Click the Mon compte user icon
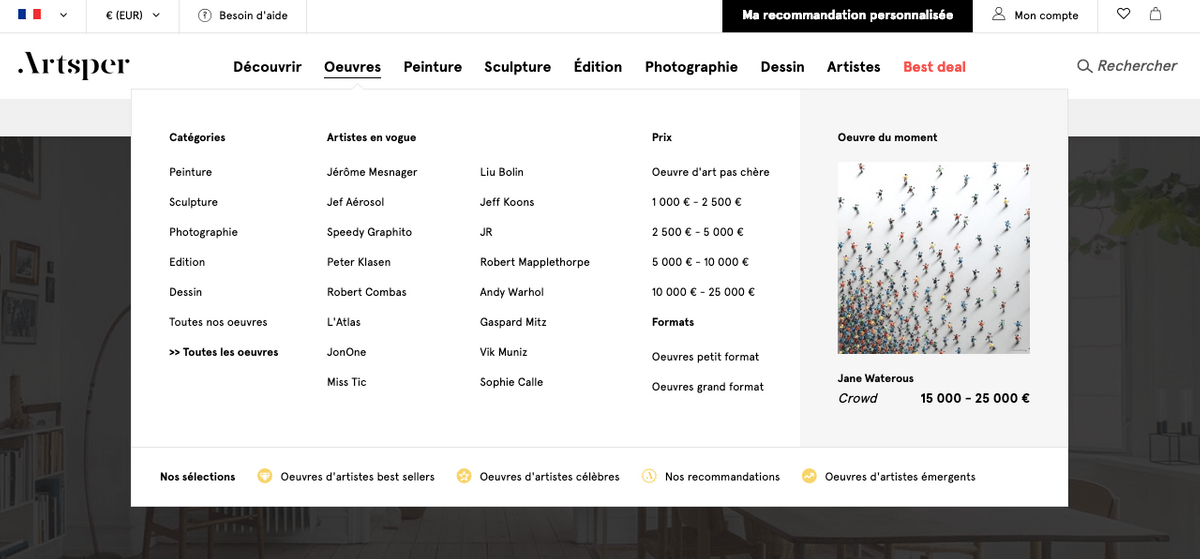 pos(999,15)
